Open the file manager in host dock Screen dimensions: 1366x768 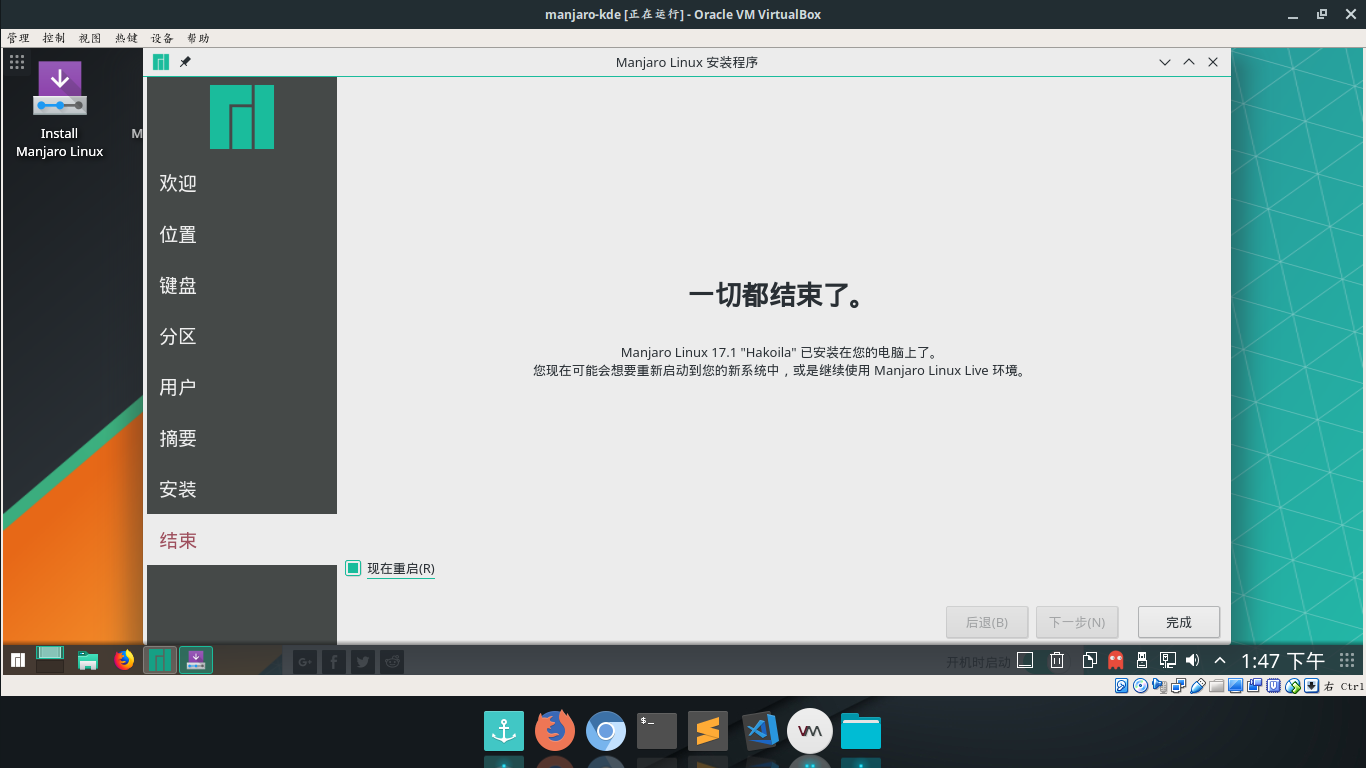(861, 731)
